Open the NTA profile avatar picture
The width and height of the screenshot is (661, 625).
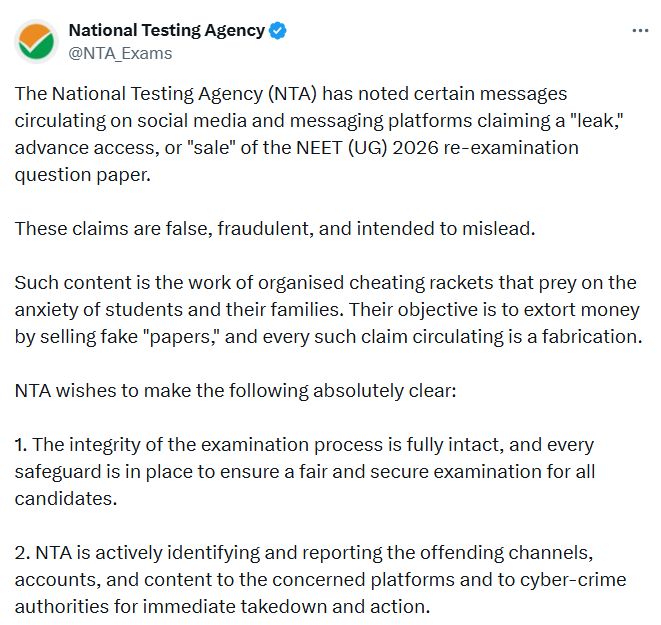(36, 41)
